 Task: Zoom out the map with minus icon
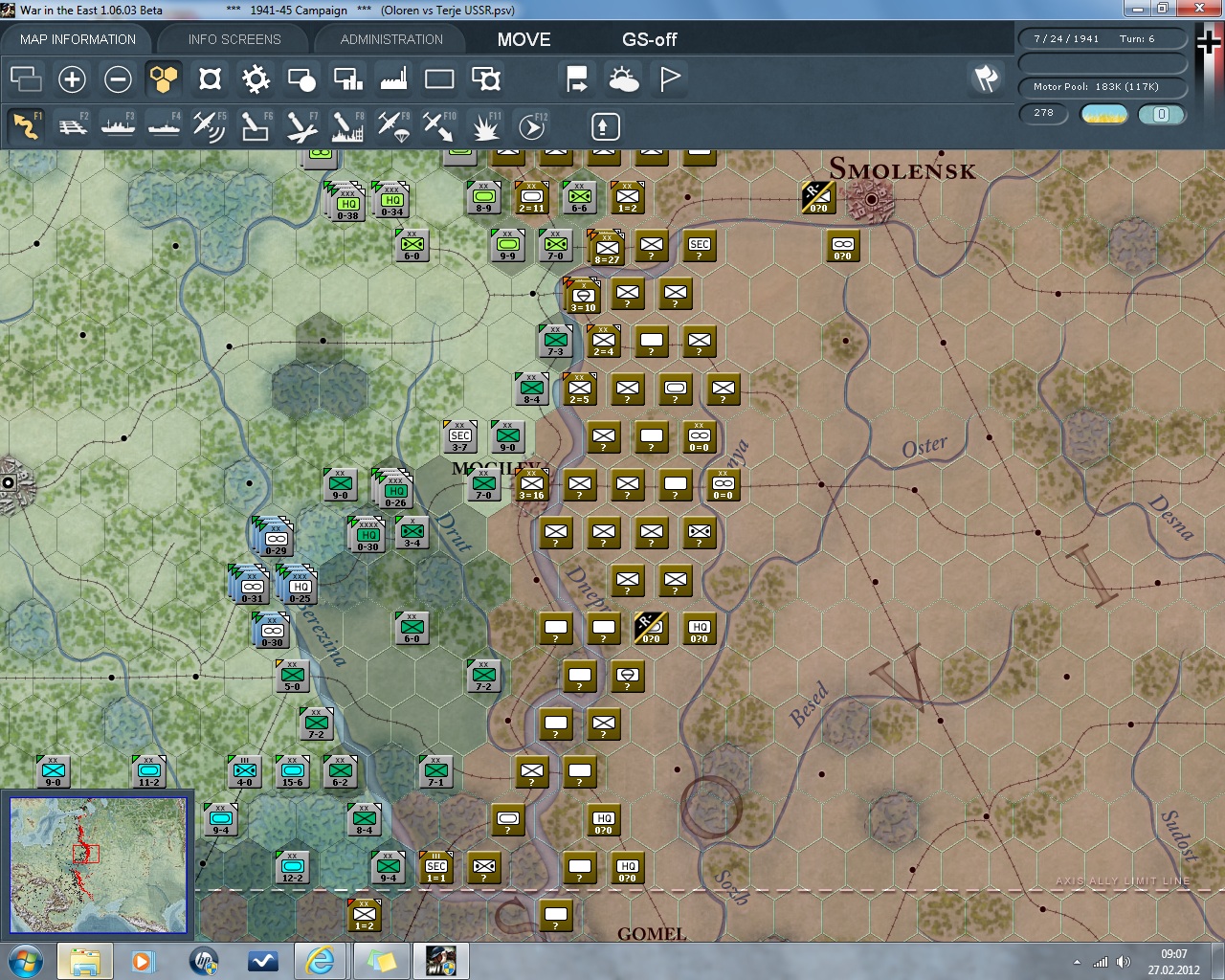pyautogui.click(x=118, y=78)
